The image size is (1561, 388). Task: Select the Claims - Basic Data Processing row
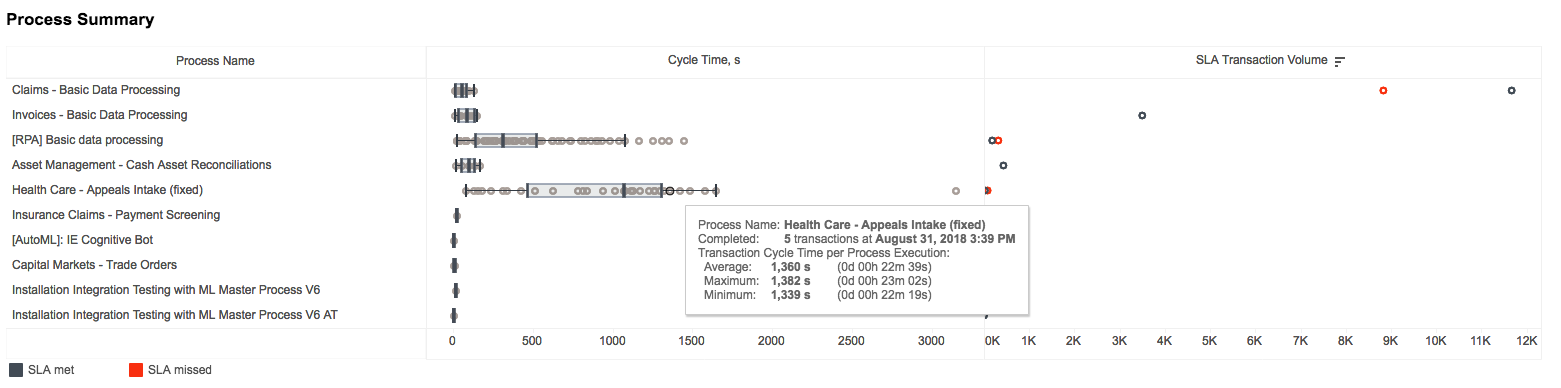pos(96,90)
